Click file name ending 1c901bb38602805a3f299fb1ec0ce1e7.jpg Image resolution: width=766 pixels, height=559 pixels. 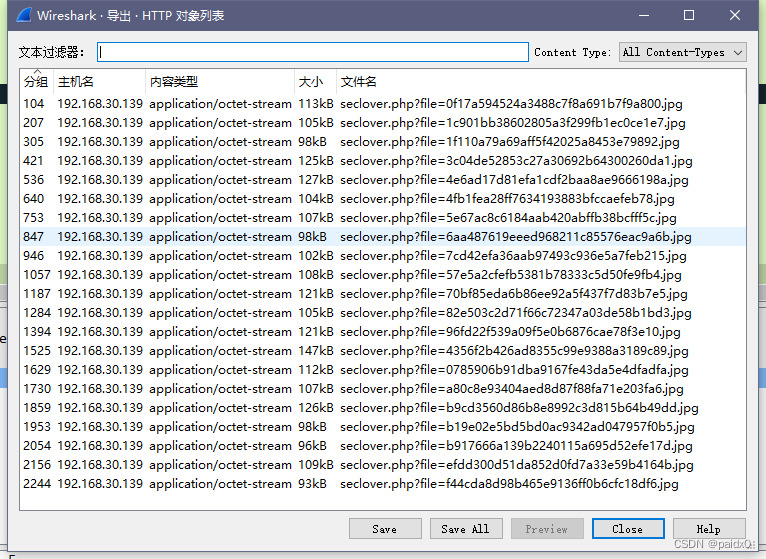(x=512, y=123)
